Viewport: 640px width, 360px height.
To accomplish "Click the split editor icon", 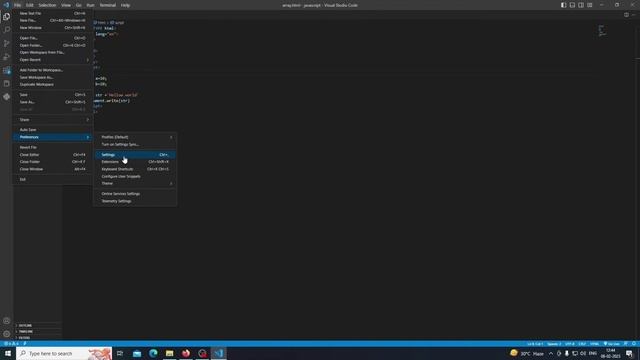I will 626,15.
